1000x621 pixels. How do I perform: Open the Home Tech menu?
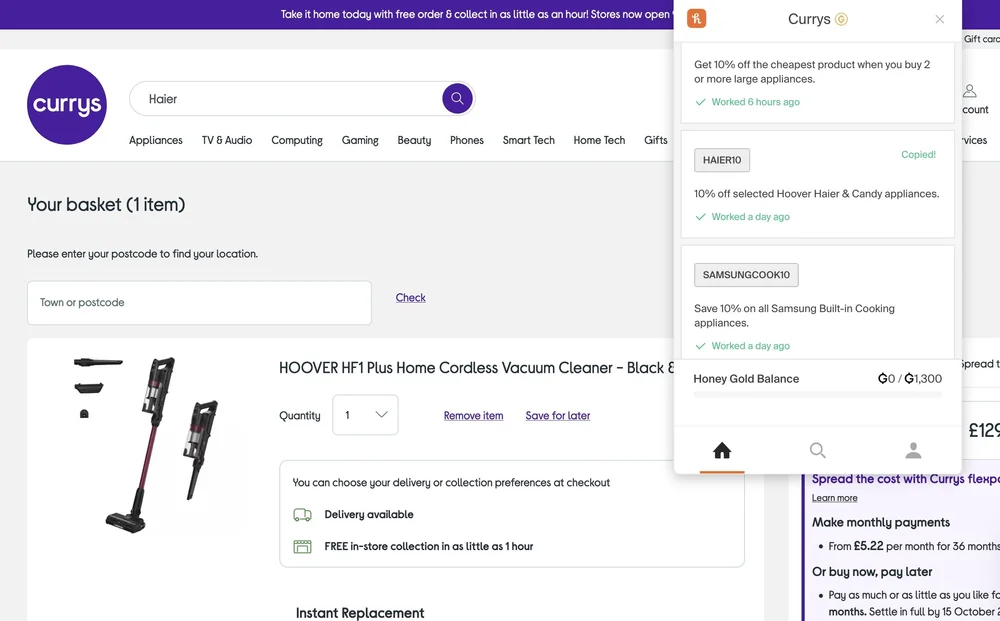[599, 140]
